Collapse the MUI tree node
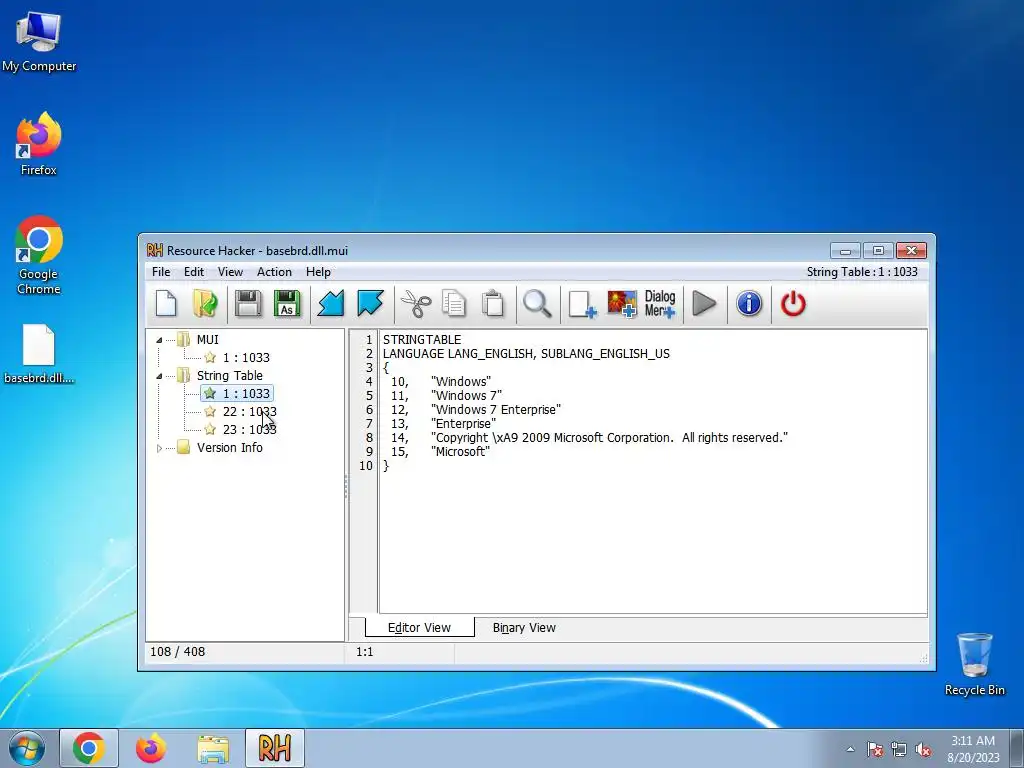 tap(159, 340)
